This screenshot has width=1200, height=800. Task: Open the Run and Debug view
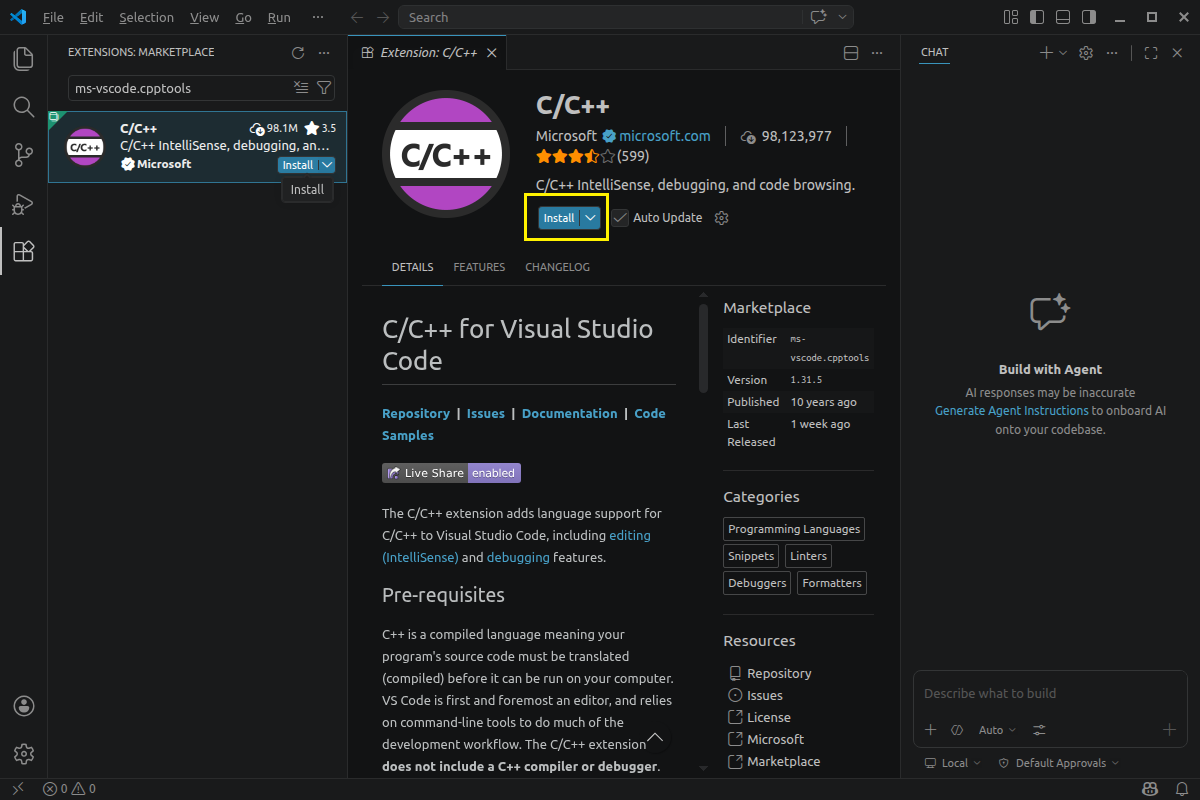pos(24,203)
